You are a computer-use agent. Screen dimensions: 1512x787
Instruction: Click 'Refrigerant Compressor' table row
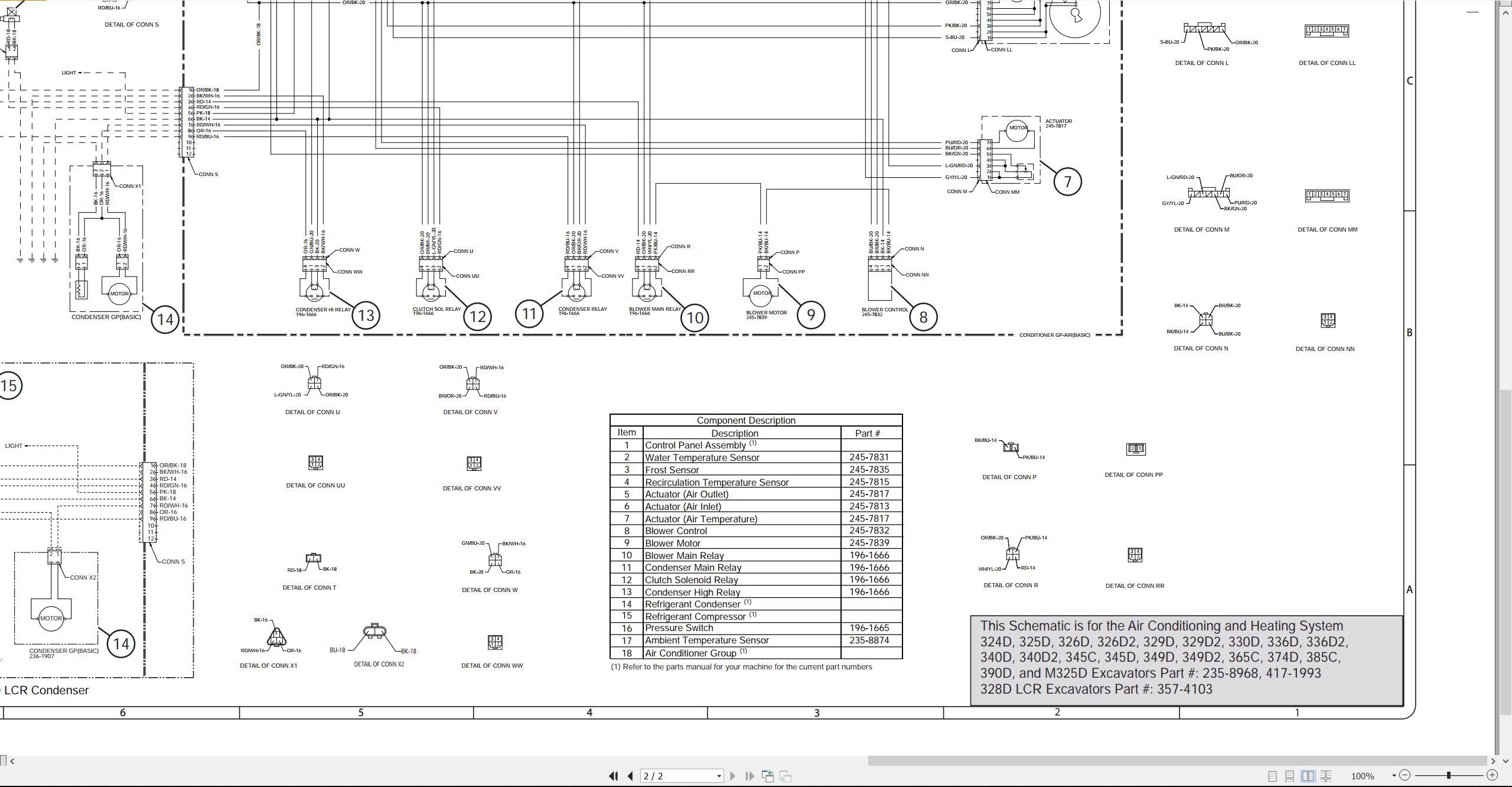756,616
